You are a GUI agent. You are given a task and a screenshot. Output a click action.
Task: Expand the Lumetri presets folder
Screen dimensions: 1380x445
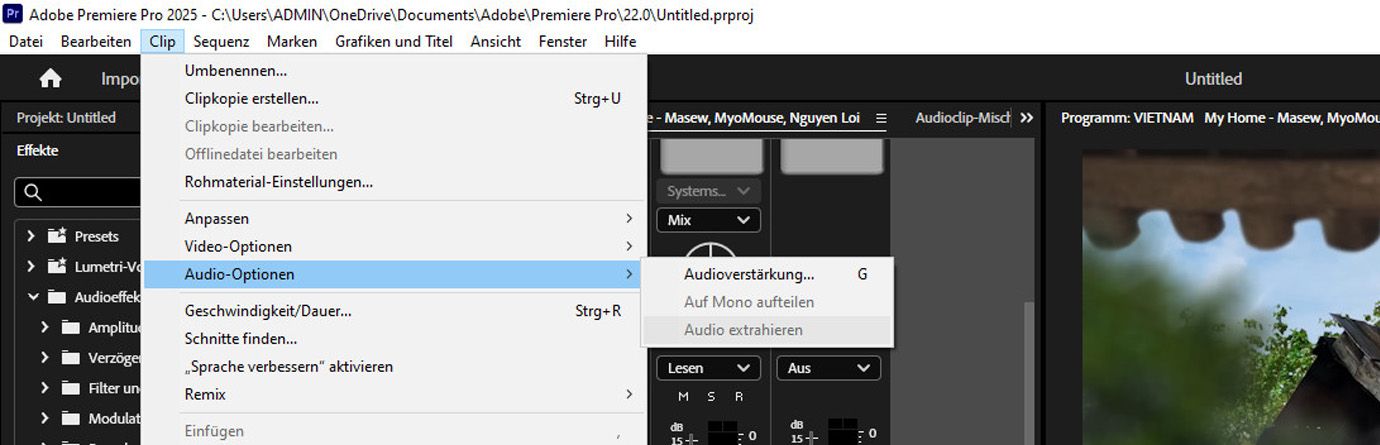point(31,266)
